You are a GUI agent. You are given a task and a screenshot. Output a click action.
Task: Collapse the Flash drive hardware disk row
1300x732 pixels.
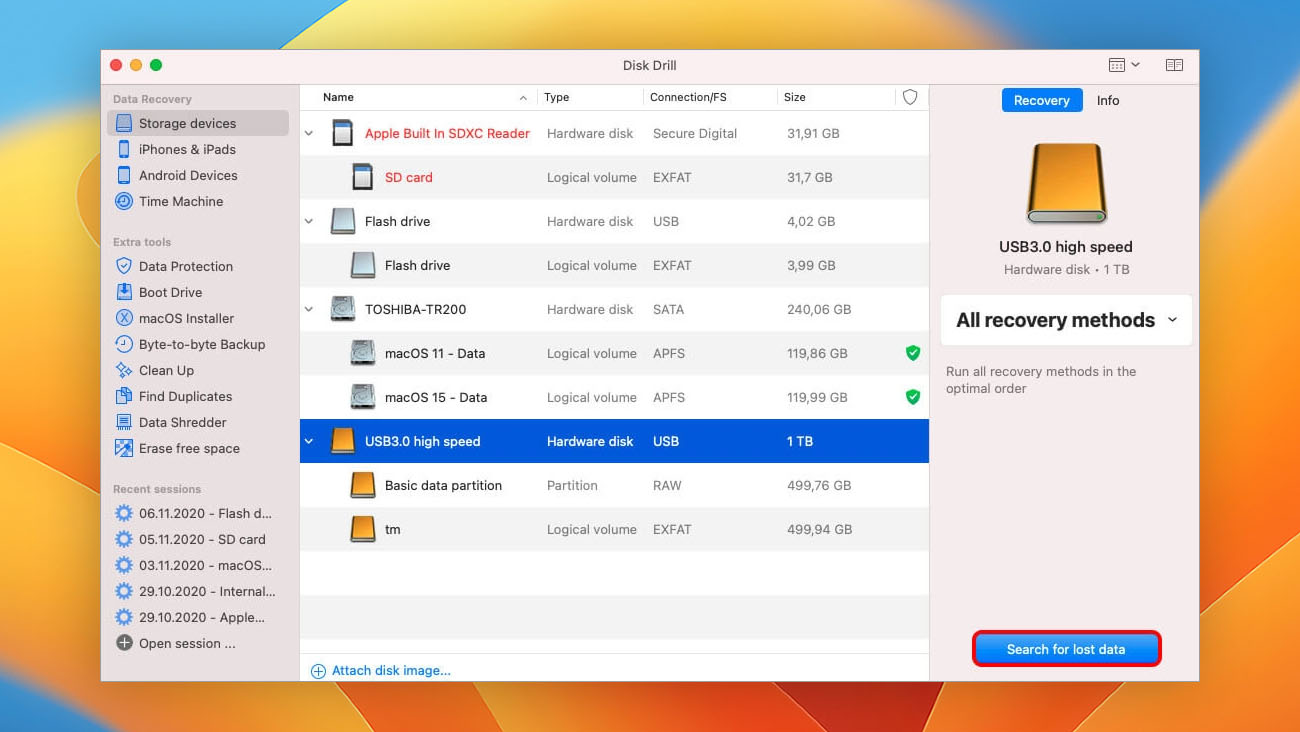pos(309,221)
